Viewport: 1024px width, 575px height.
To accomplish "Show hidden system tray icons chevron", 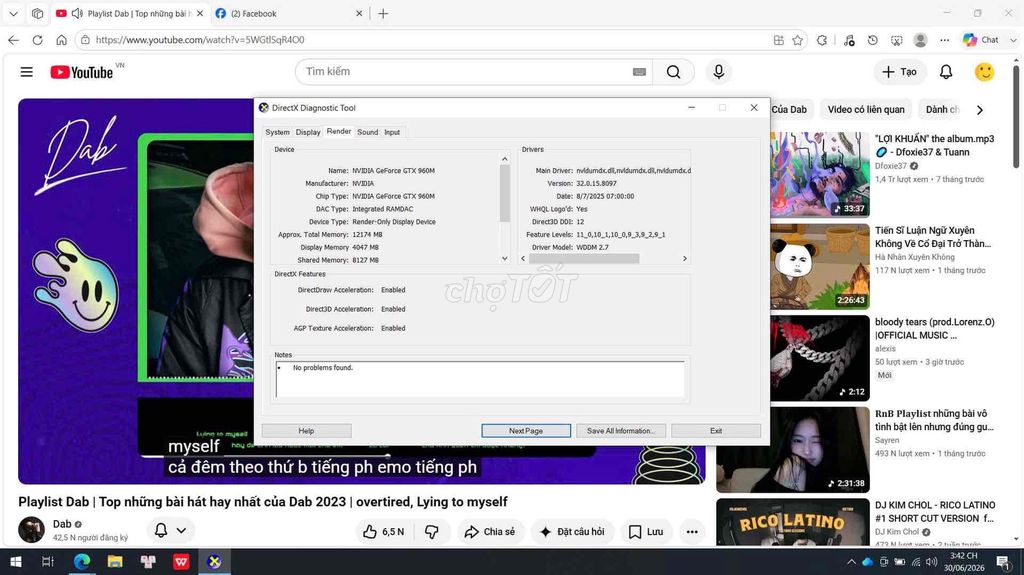I will pyautogui.click(x=851, y=562).
